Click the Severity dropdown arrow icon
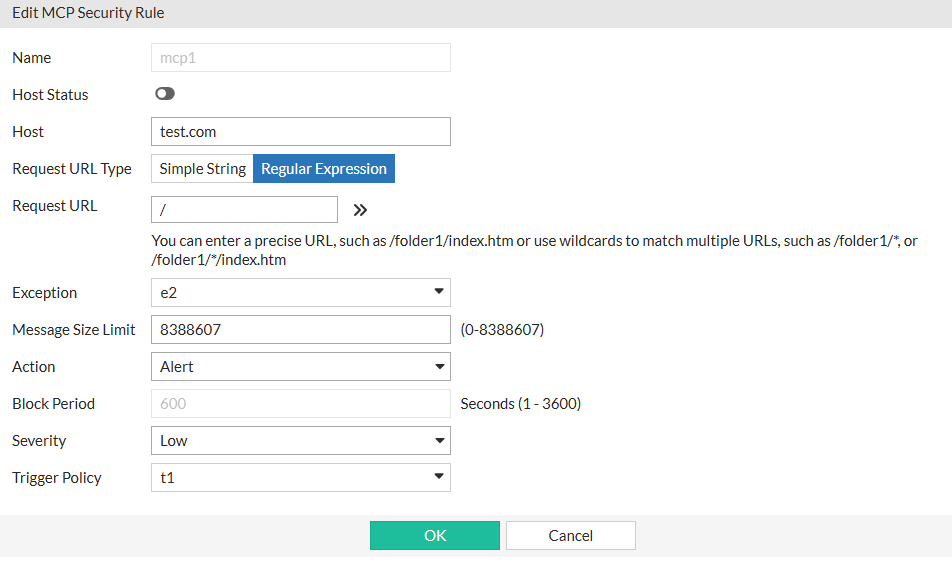952x572 pixels. tap(439, 440)
